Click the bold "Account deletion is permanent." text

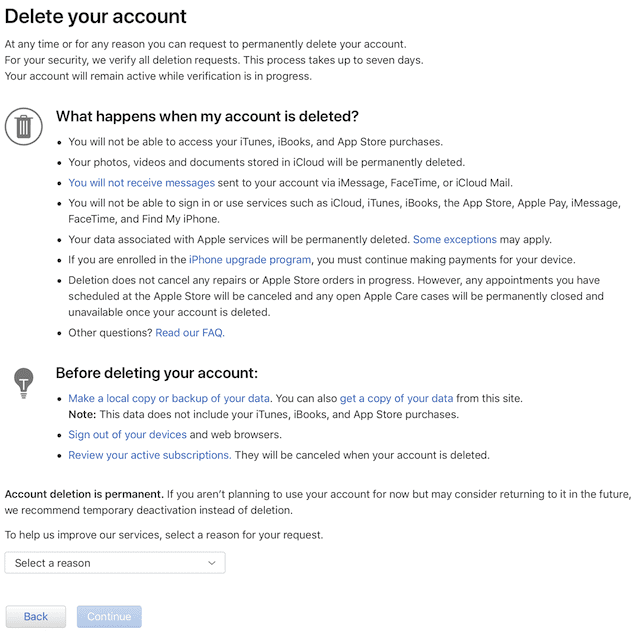[x=84, y=494]
